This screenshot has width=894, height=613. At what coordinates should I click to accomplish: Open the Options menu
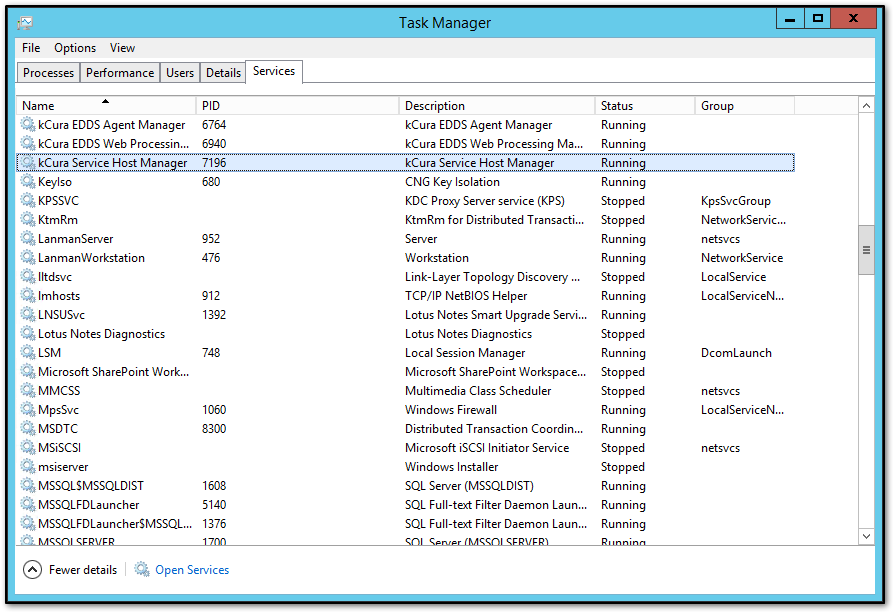click(75, 48)
